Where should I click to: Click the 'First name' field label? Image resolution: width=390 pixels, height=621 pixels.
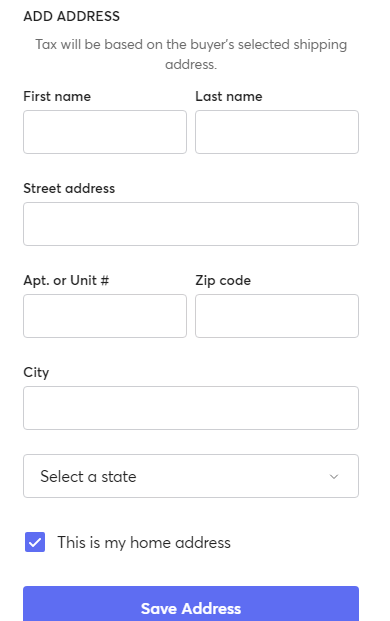pos(57,96)
